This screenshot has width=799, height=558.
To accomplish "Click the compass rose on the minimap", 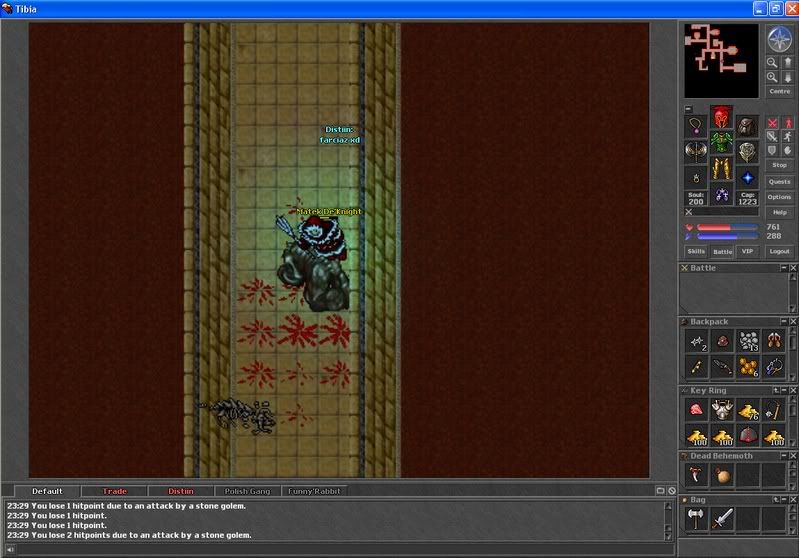I will pyautogui.click(x=779, y=39).
